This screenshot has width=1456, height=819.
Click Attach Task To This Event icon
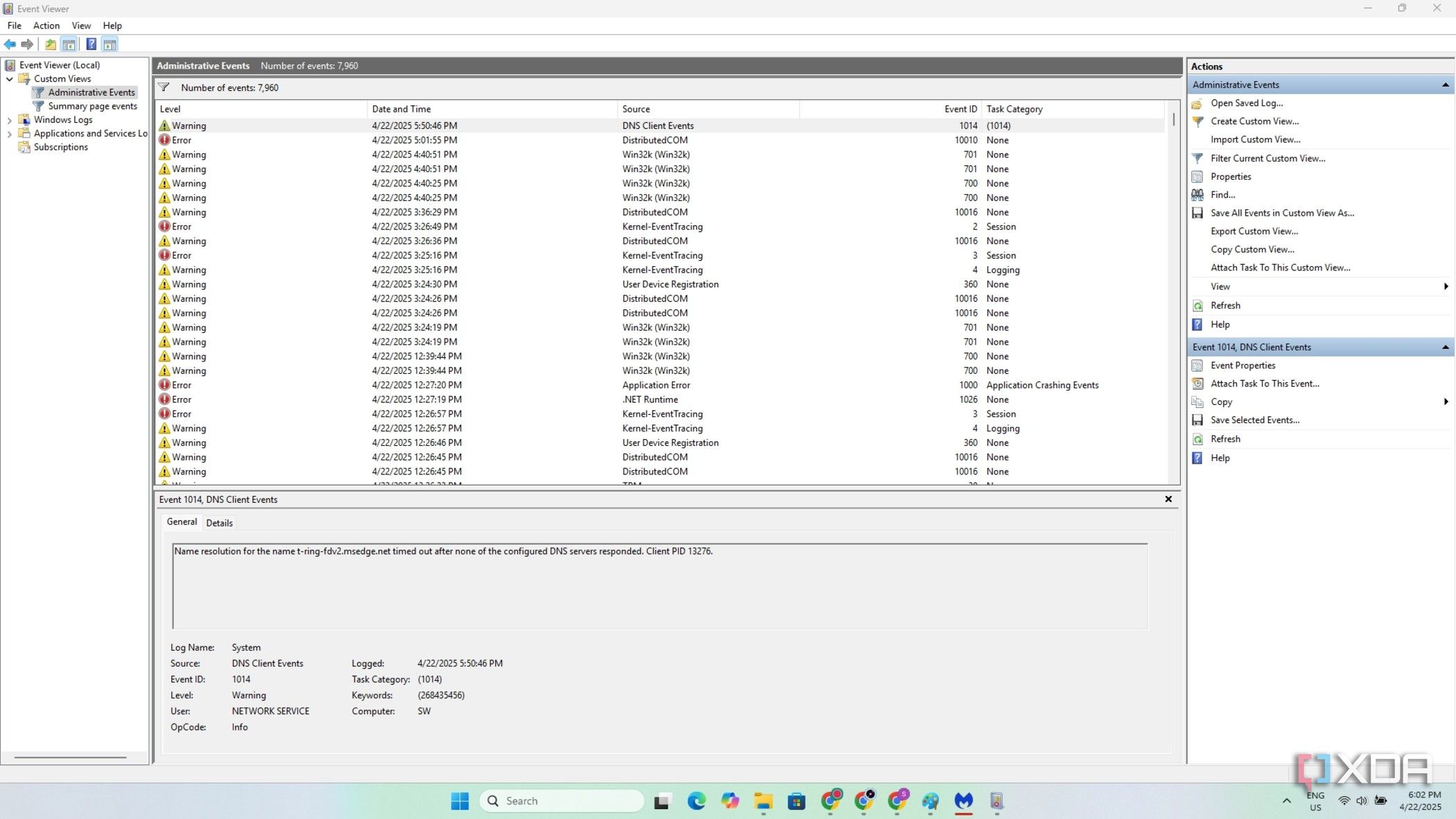point(1197,383)
